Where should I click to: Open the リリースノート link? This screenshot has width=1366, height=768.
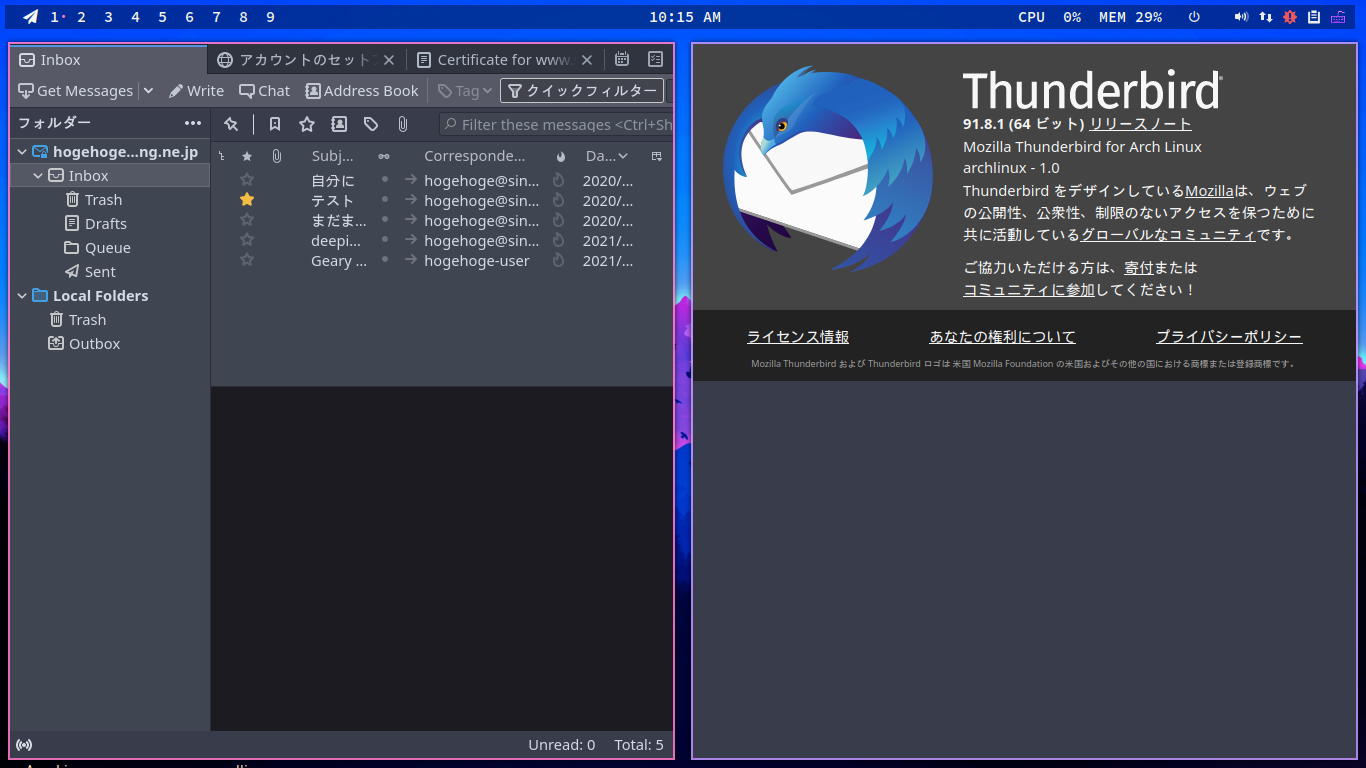tap(1140, 124)
